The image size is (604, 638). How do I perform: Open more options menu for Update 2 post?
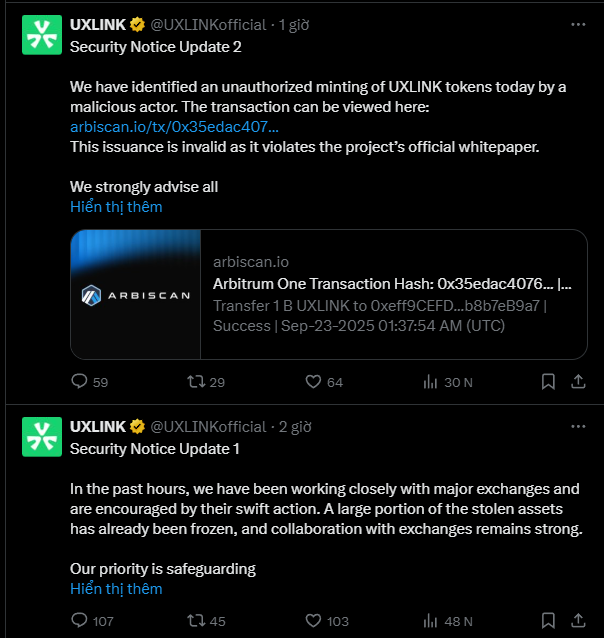pyautogui.click(x=578, y=24)
